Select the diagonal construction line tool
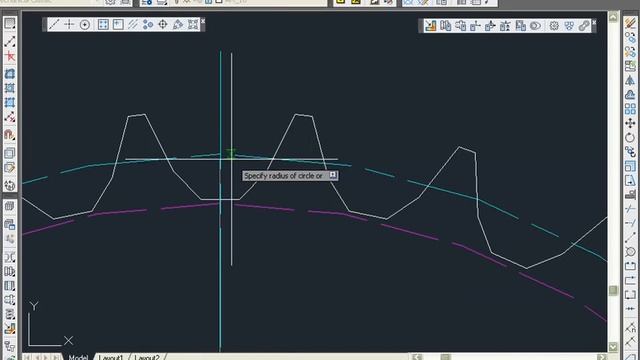 pyautogui.click(x=54, y=24)
